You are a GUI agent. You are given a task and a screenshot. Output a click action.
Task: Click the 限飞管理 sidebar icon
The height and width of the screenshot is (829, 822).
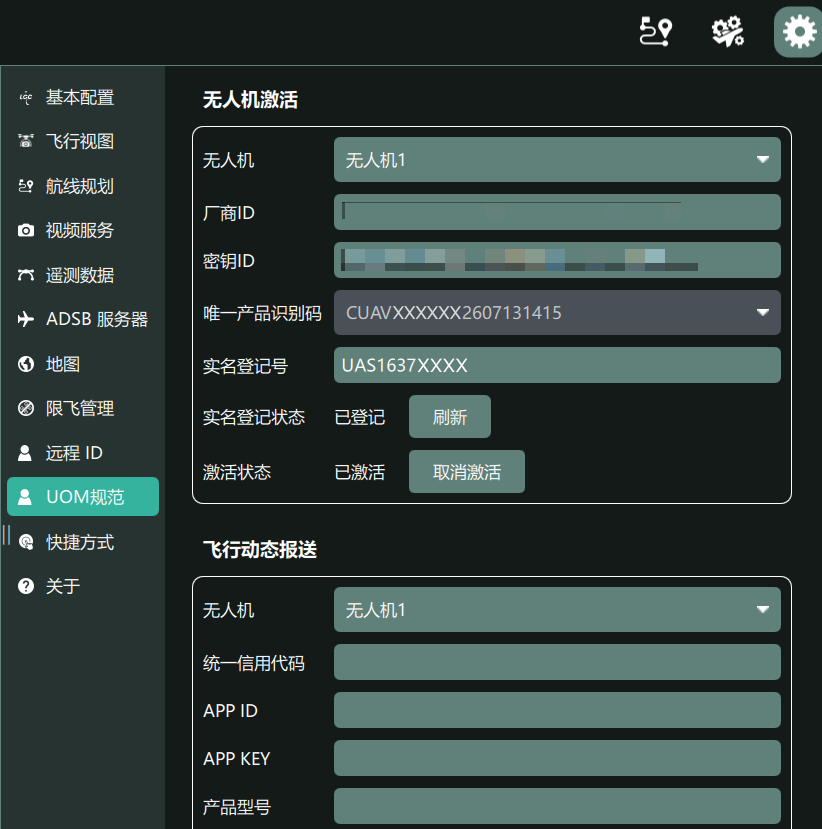coord(25,408)
